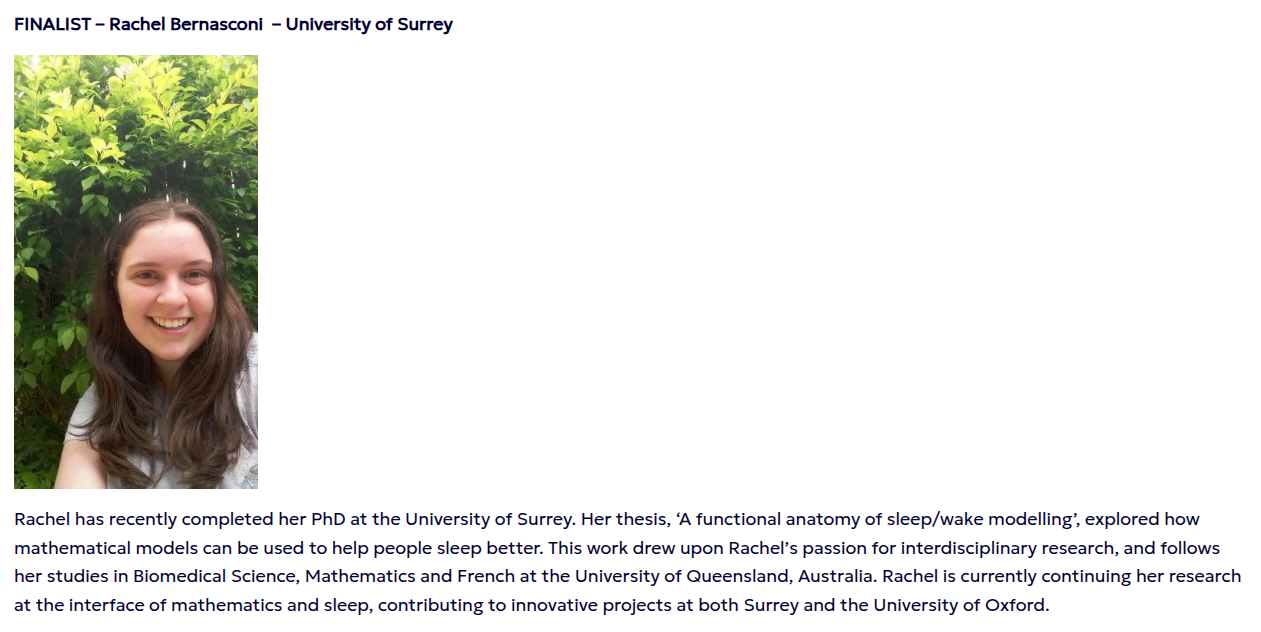
Task: Select the words interdisciplinary research
Action: pyautogui.click(x=1007, y=549)
